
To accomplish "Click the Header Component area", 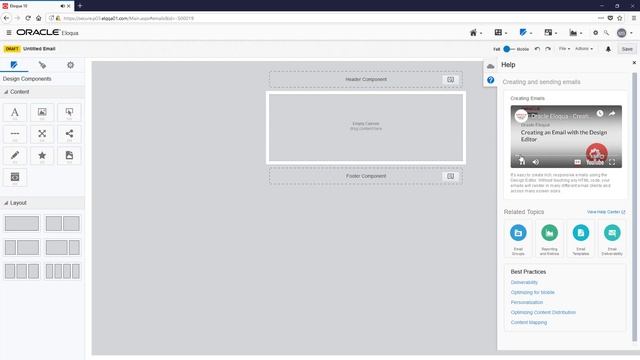I will 366,80.
